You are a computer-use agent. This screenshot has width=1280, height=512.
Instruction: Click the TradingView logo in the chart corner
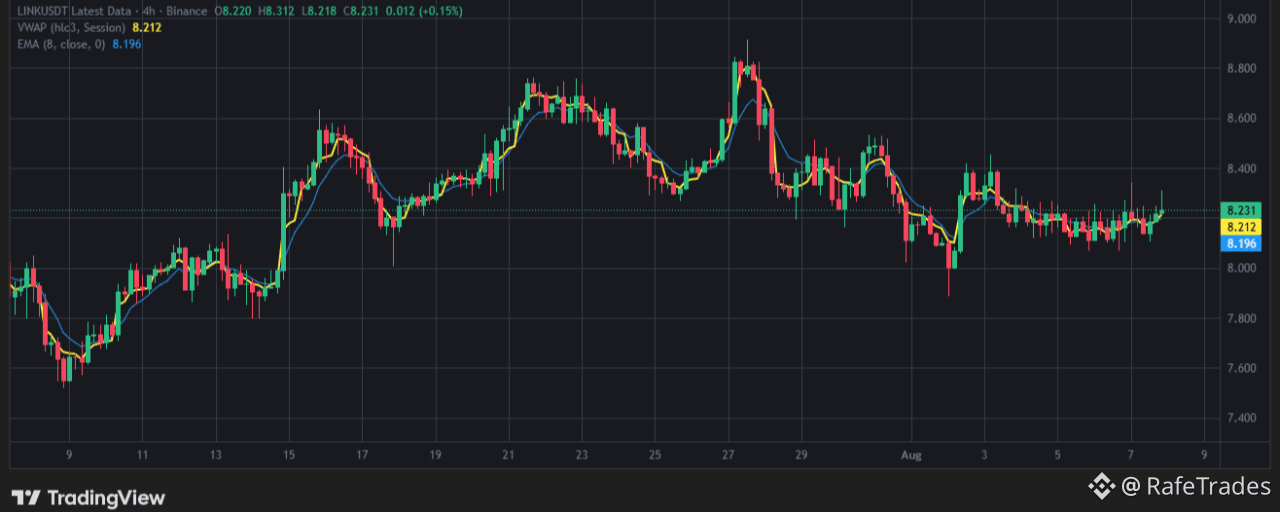coord(88,498)
